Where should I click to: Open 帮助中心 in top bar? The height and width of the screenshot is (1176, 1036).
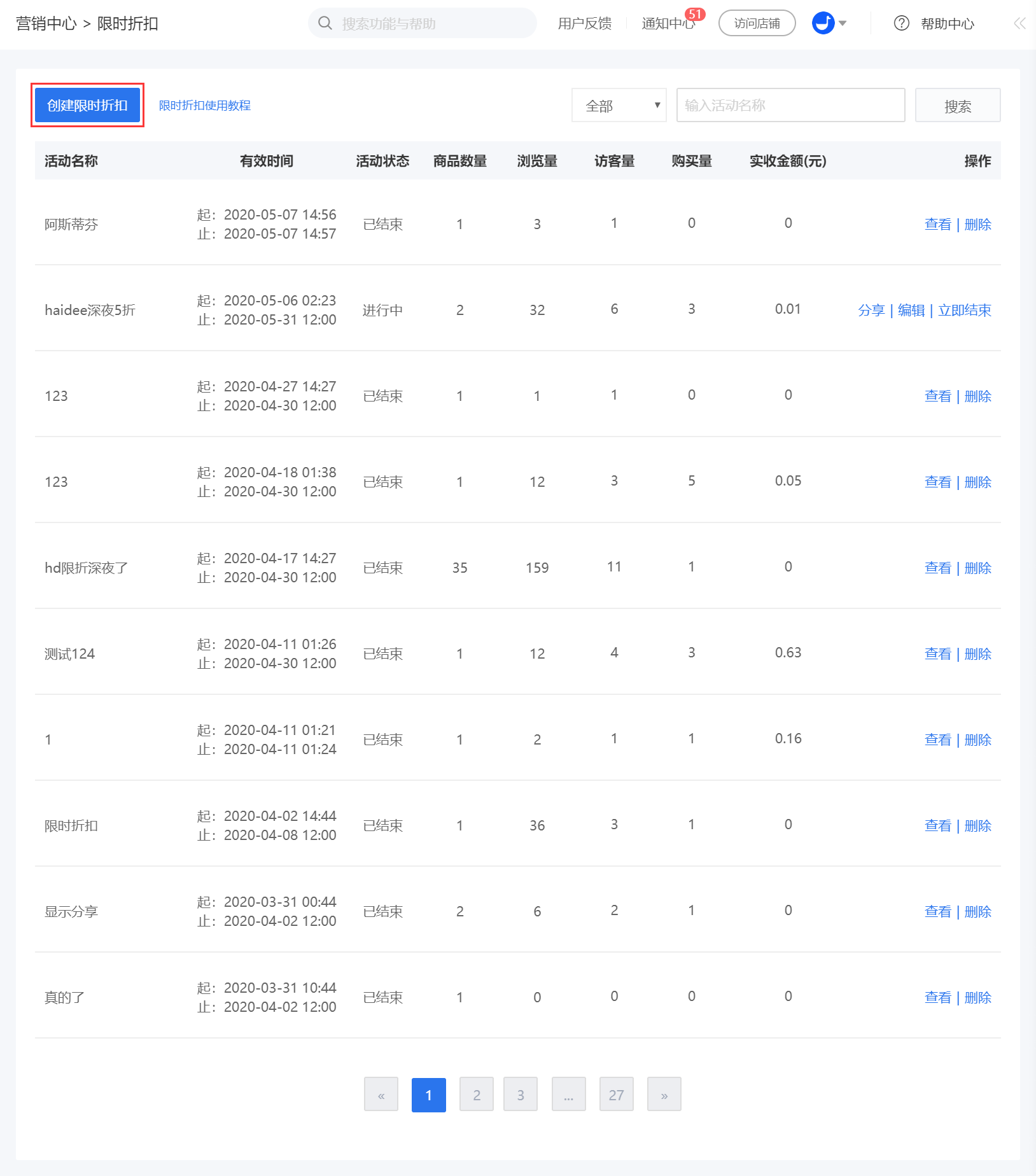[948, 24]
